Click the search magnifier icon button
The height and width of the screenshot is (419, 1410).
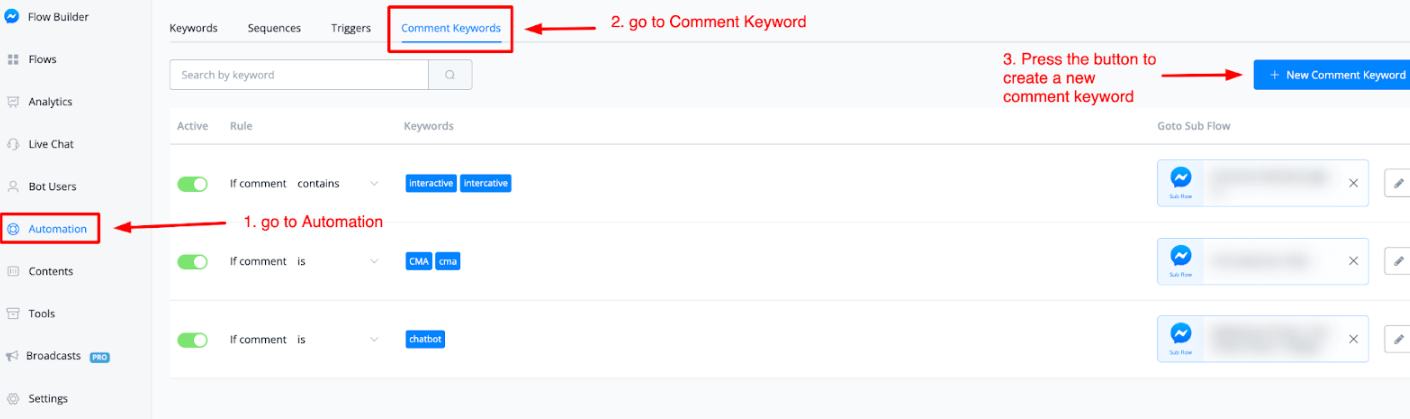coord(450,75)
